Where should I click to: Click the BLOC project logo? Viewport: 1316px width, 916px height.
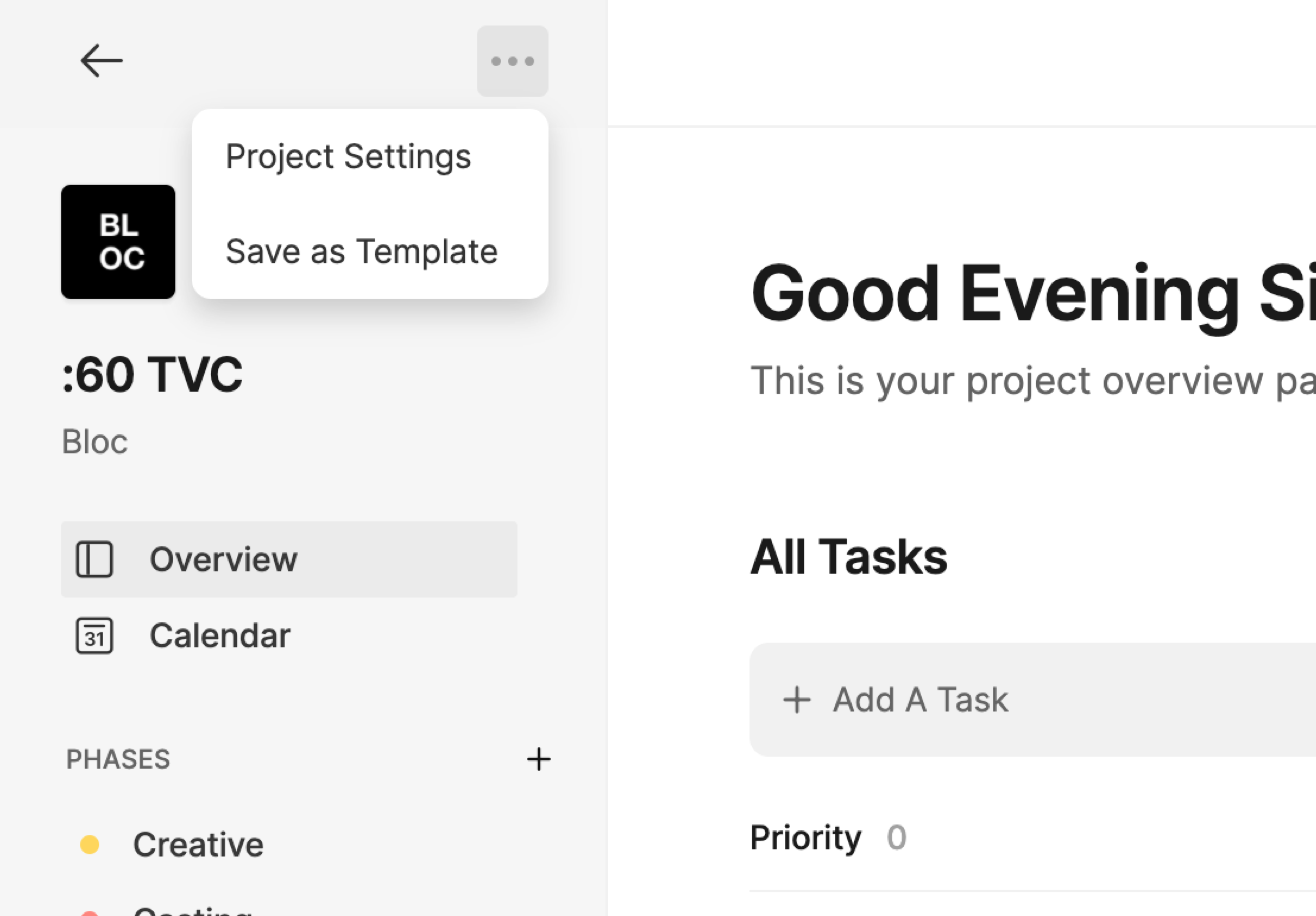(x=118, y=242)
